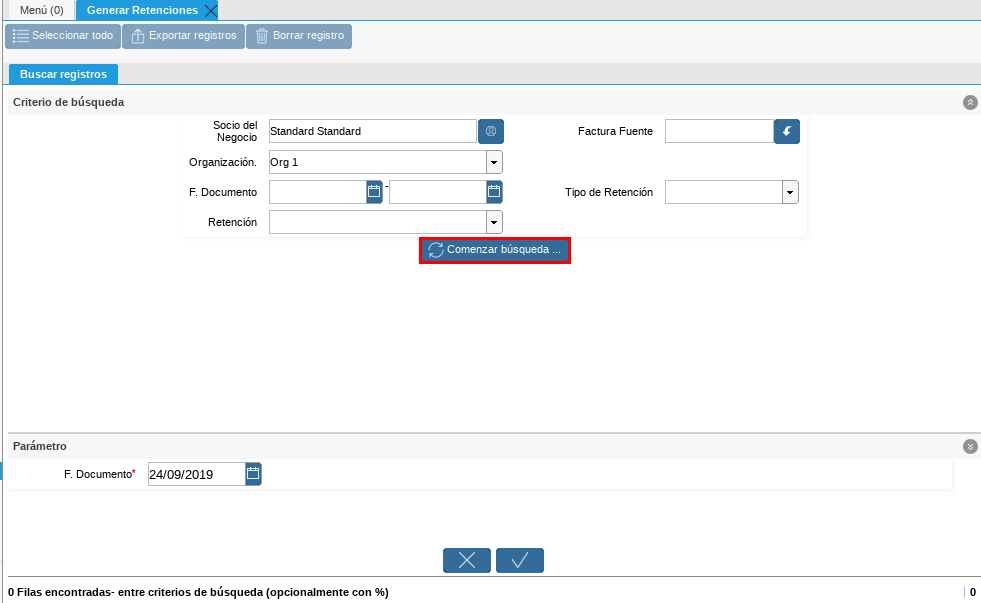Click F. Documento end date field
The height and width of the screenshot is (603, 981).
point(438,192)
